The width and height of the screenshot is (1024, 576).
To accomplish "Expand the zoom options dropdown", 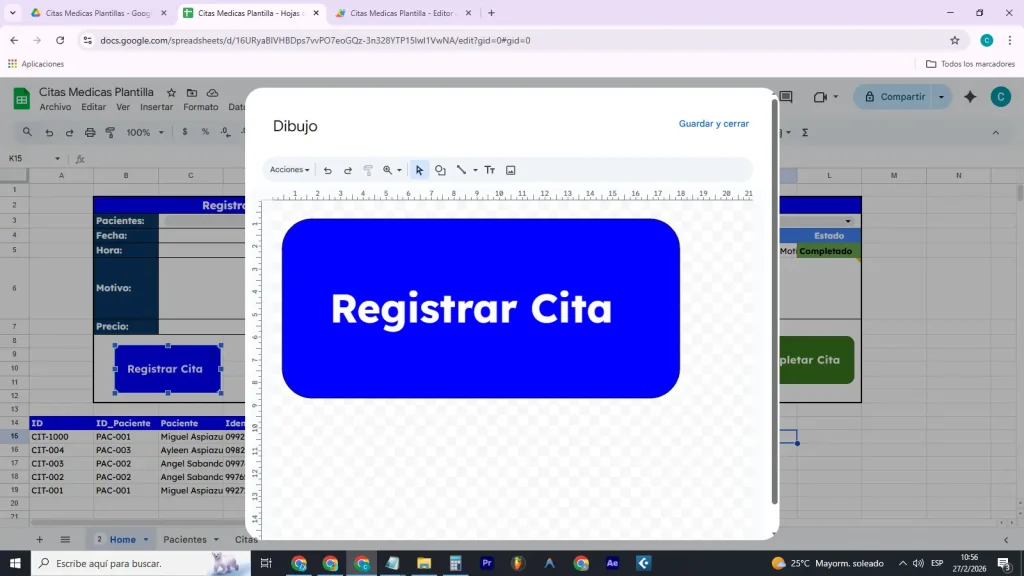I will [x=398, y=170].
